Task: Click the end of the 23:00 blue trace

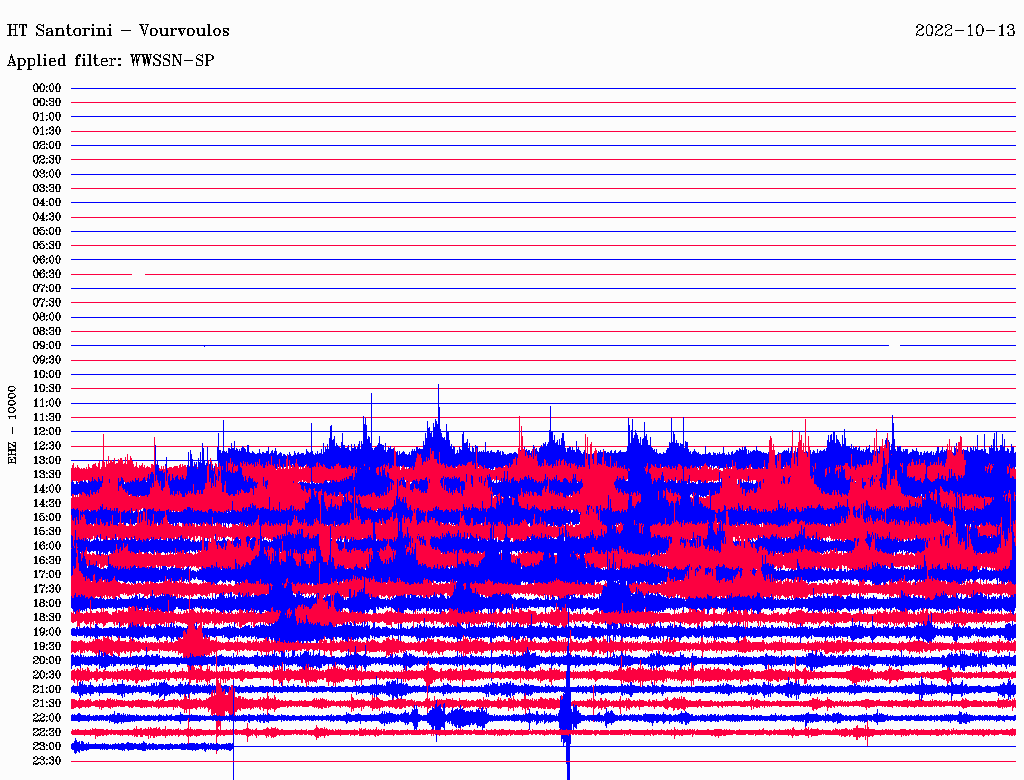Action: coord(232,747)
